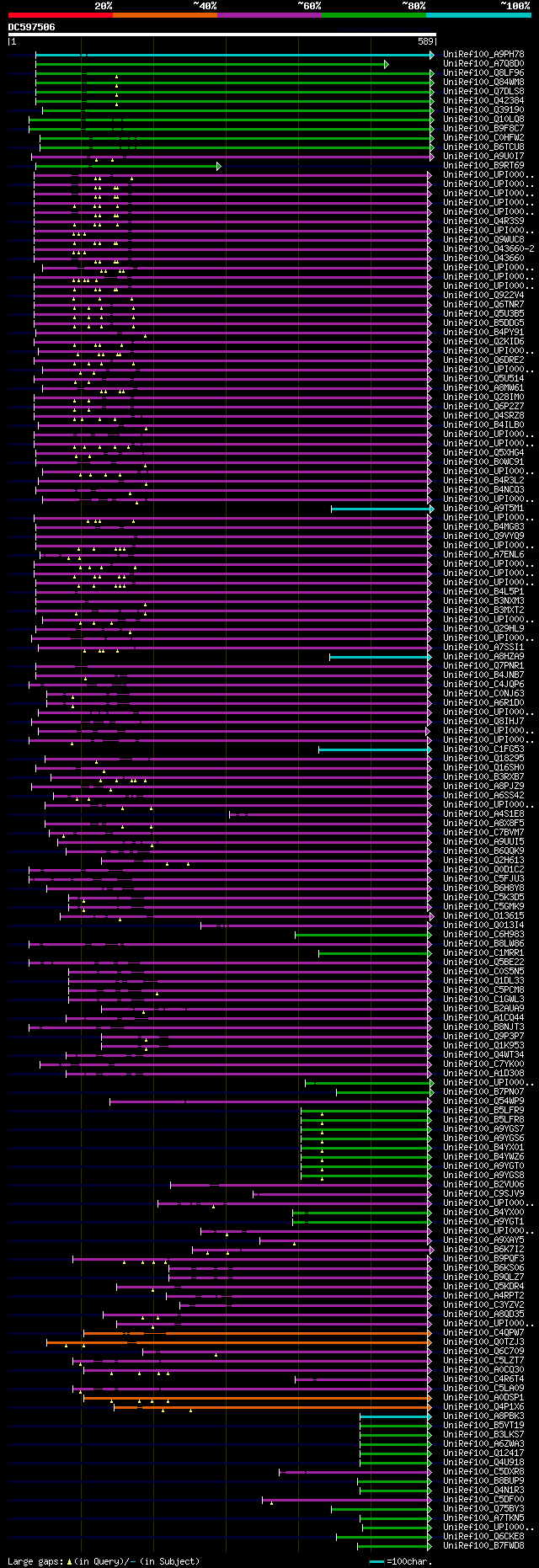Click the green segment of the identity legend
Viewport: 539px width, 1568px height.
pos(374,15)
